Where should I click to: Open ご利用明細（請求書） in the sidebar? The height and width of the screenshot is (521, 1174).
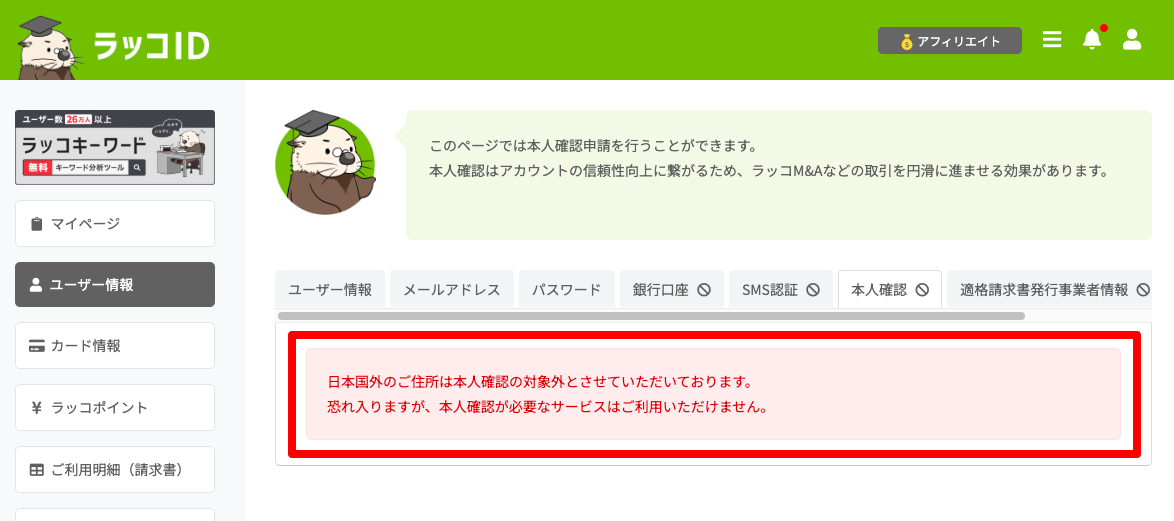coord(115,470)
